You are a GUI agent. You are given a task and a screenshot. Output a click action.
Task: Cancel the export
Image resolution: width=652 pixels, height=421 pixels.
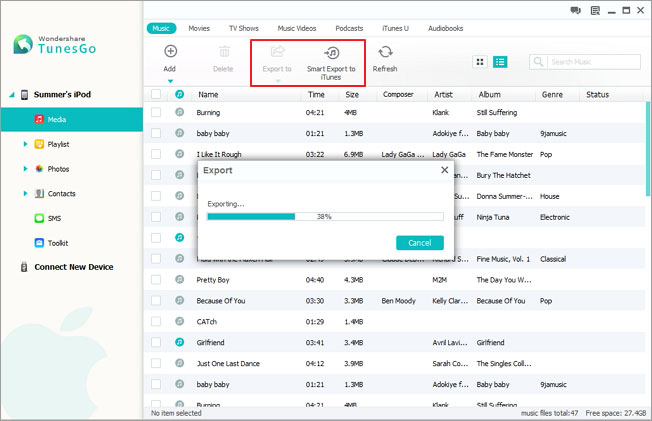420,243
